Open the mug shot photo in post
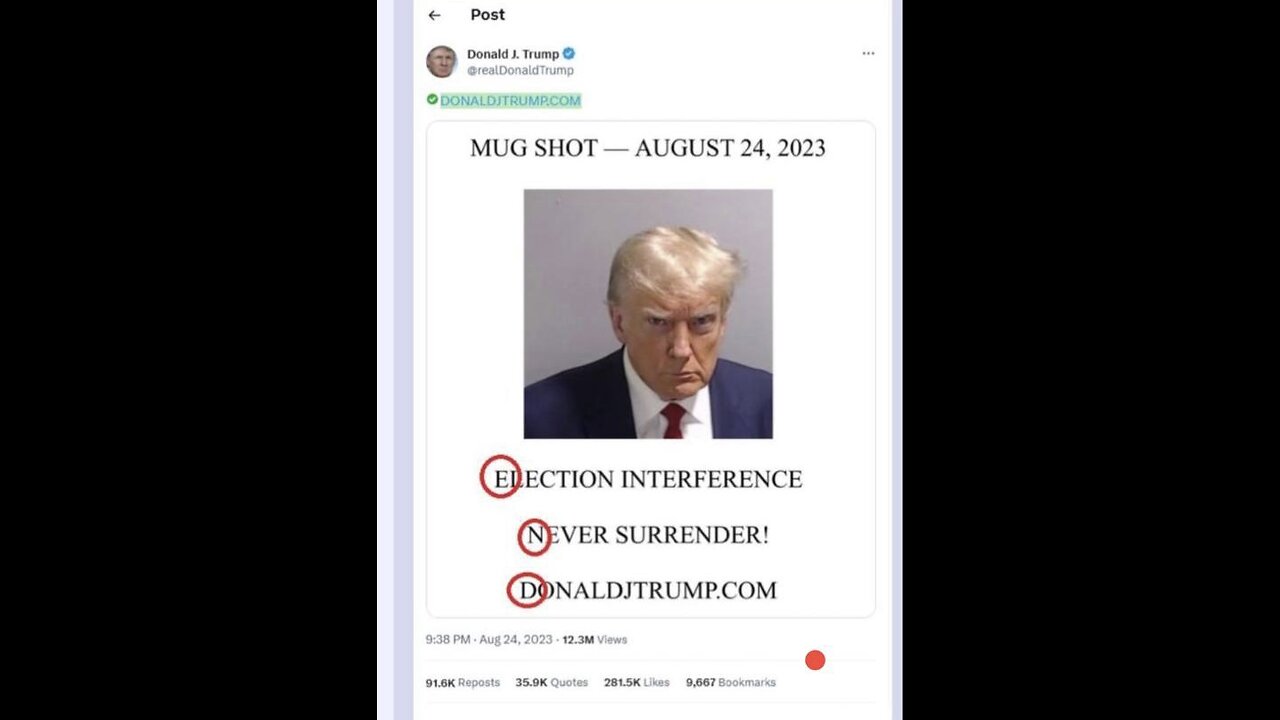1280x720 pixels. pyautogui.click(x=648, y=314)
